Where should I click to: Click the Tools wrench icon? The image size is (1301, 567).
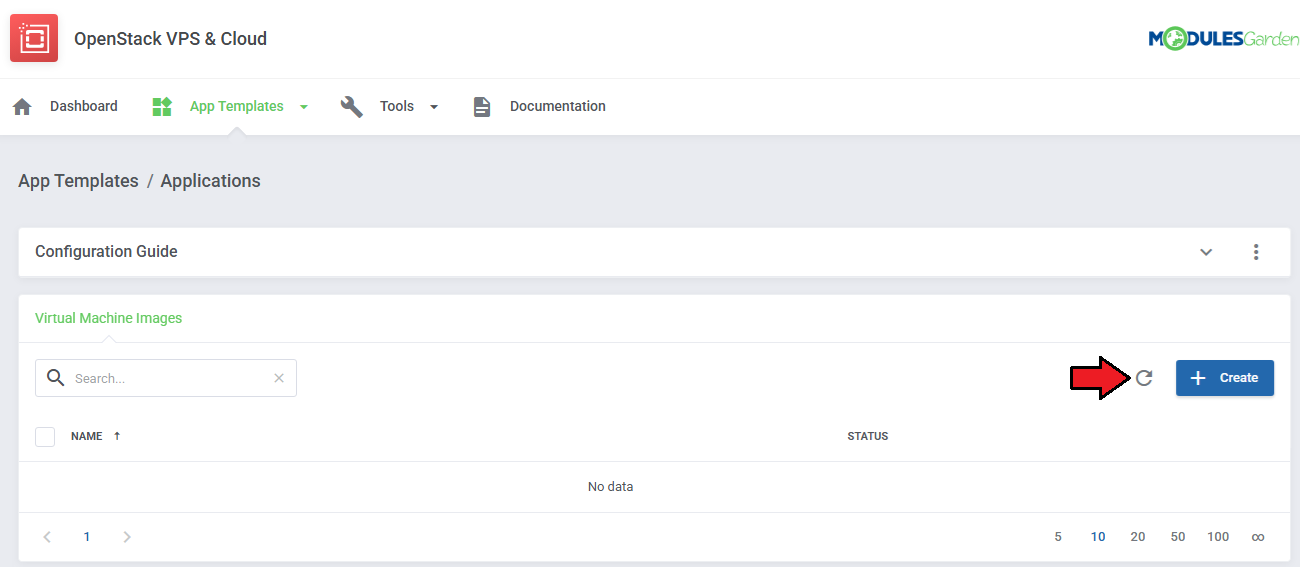[x=351, y=107]
